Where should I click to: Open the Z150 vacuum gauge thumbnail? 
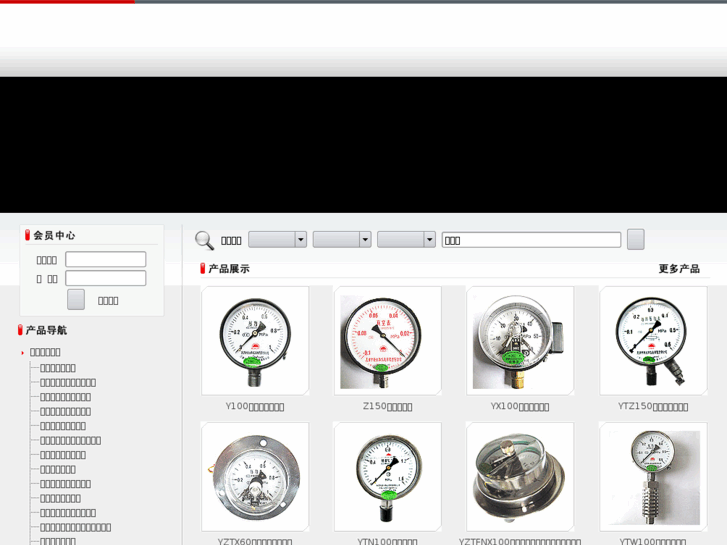coord(388,341)
